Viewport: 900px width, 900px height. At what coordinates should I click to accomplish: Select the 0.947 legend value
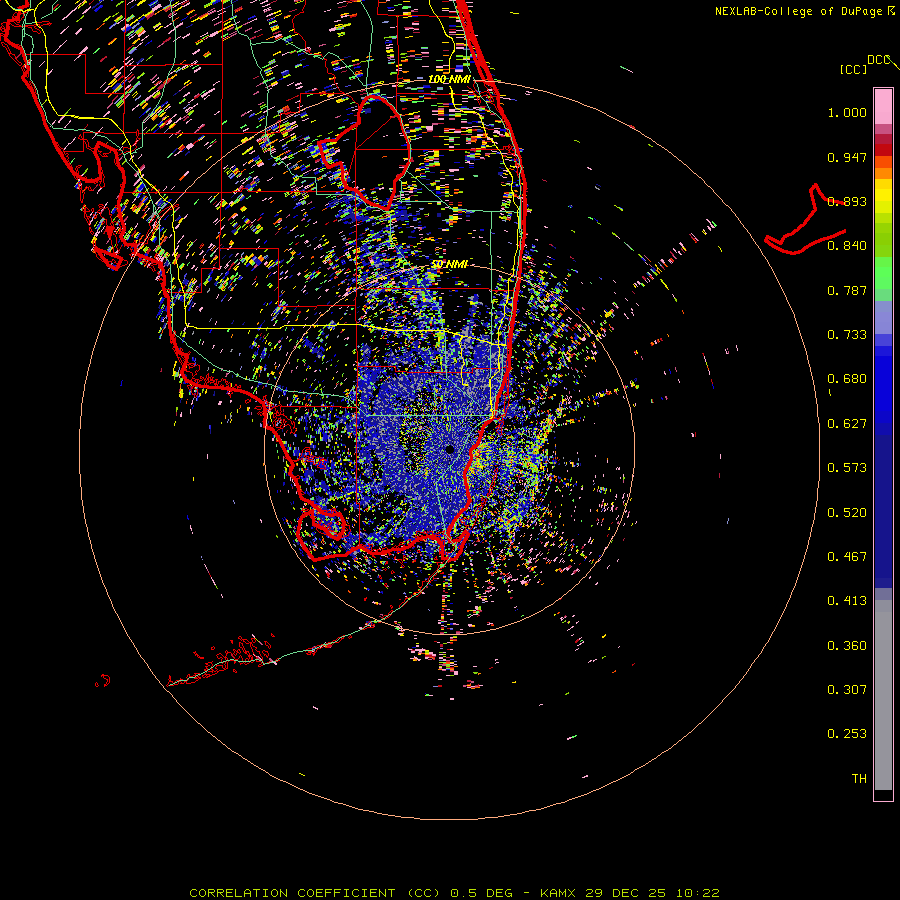847,157
